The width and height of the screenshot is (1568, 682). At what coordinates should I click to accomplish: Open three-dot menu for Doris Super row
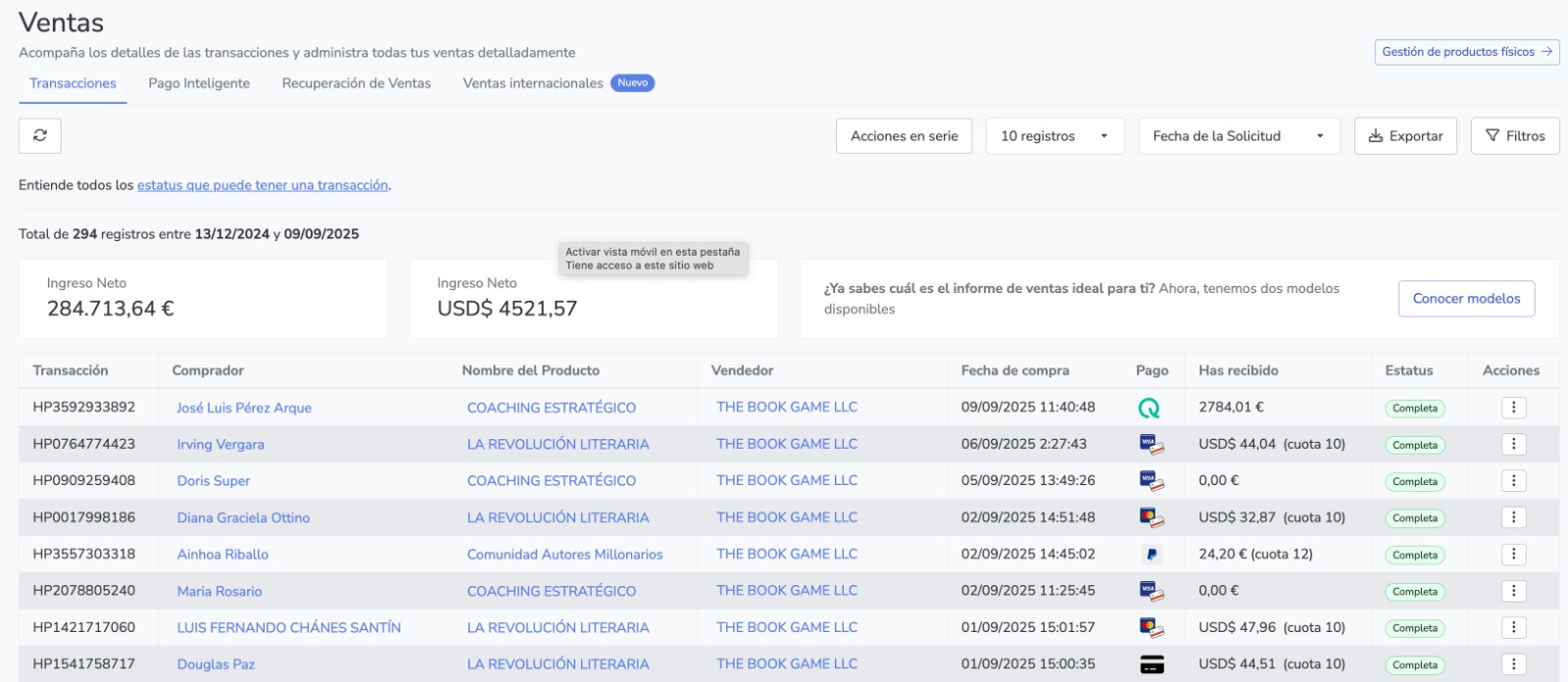[x=1513, y=481]
